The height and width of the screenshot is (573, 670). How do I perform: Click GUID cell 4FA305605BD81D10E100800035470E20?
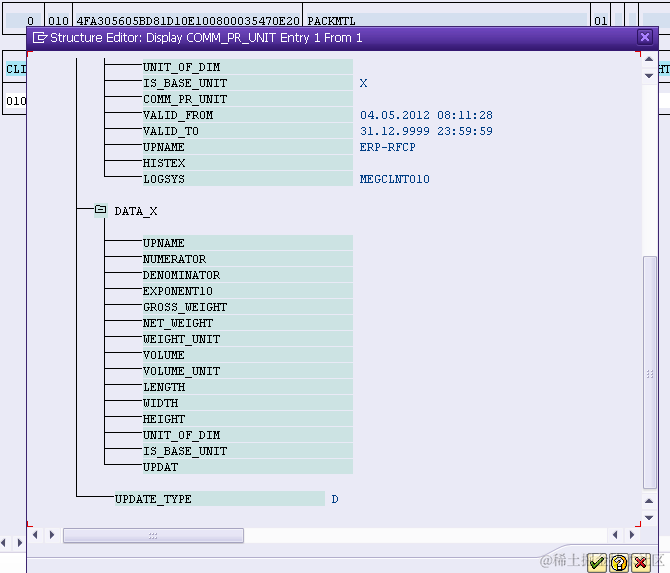188,20
